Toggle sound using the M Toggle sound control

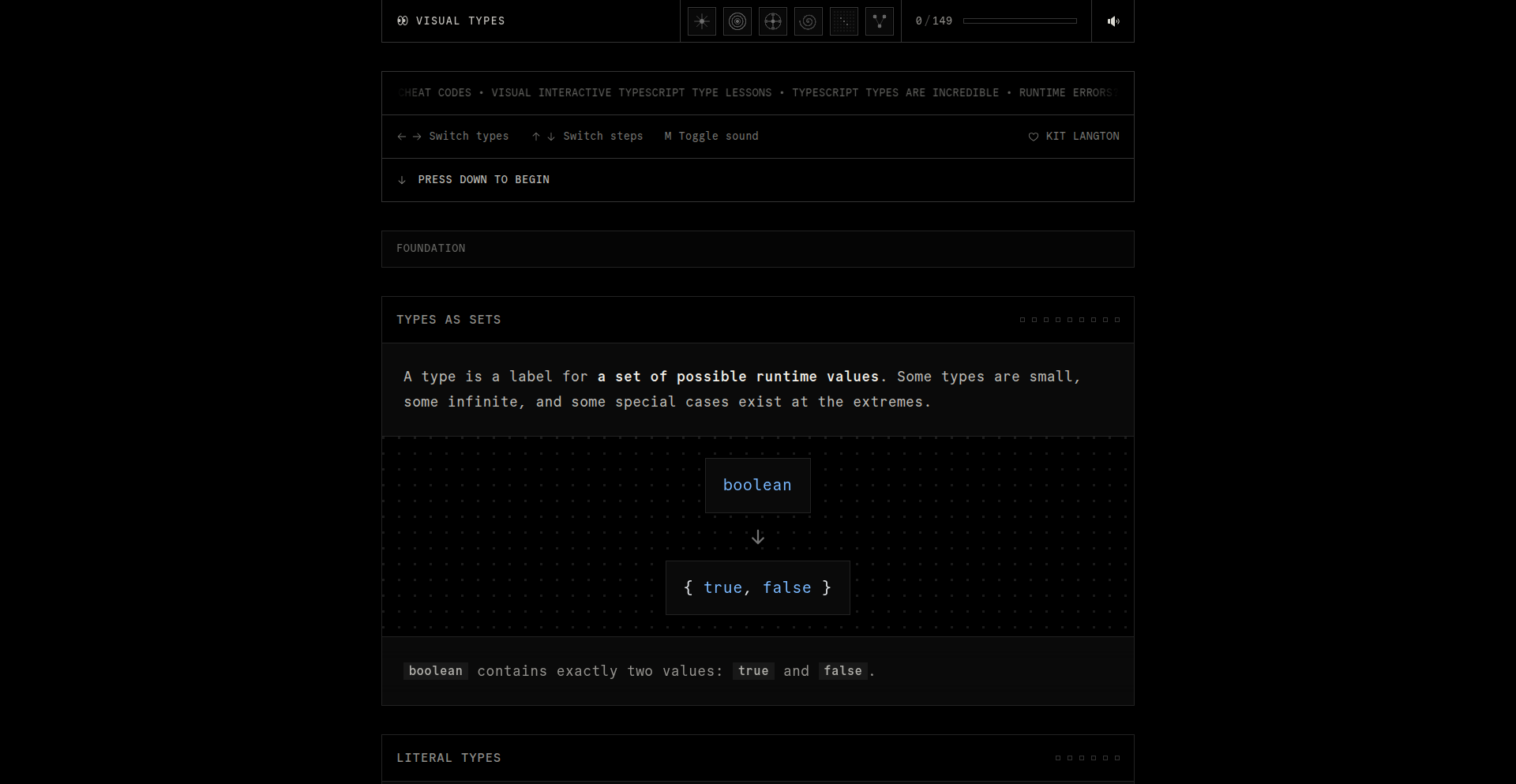(x=711, y=136)
